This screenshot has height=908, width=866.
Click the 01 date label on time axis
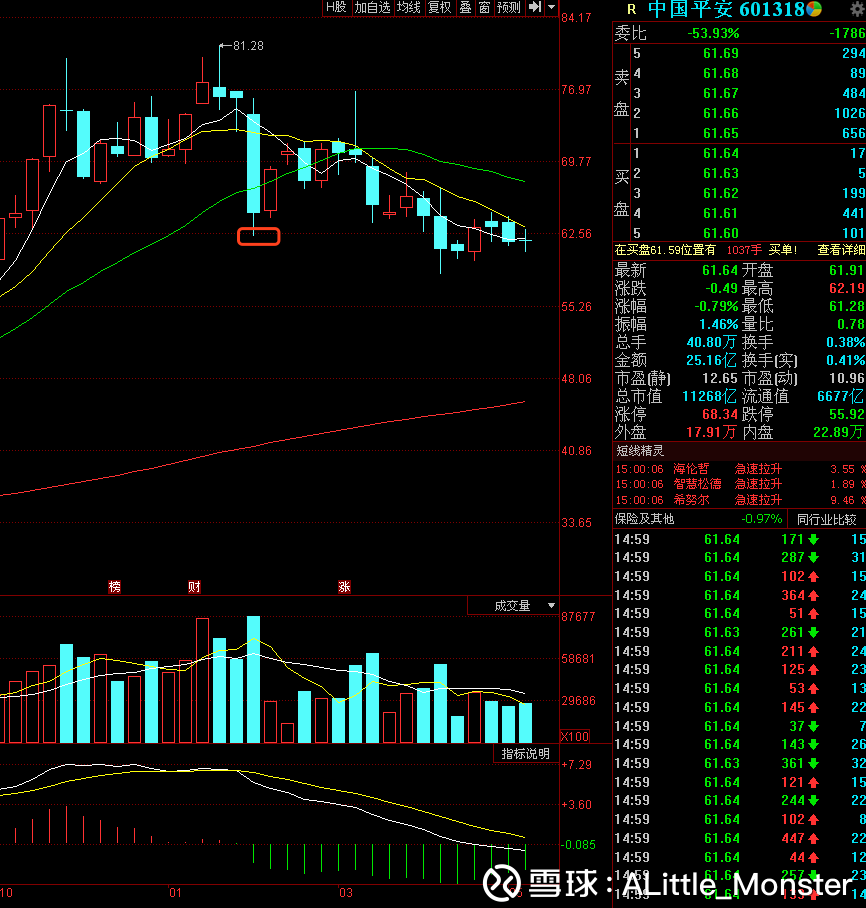click(176, 893)
